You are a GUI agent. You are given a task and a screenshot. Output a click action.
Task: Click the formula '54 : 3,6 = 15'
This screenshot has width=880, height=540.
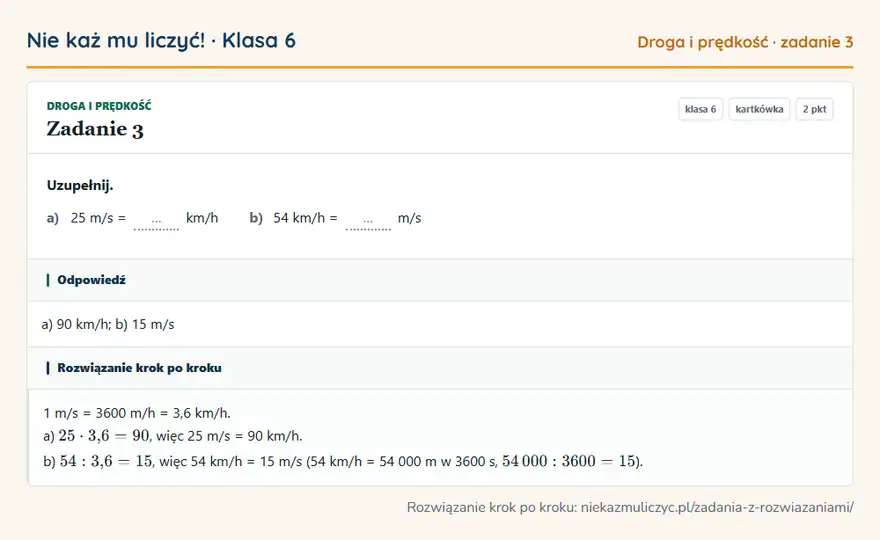pyautogui.click(x=106, y=461)
